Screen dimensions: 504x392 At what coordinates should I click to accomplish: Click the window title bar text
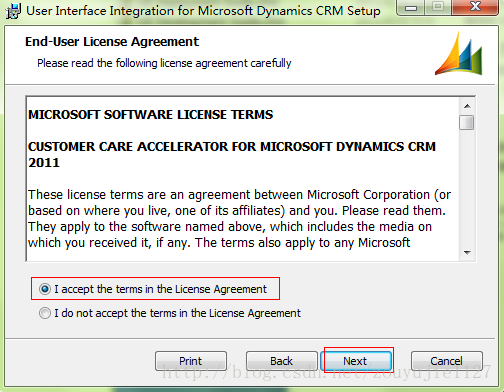point(203,11)
